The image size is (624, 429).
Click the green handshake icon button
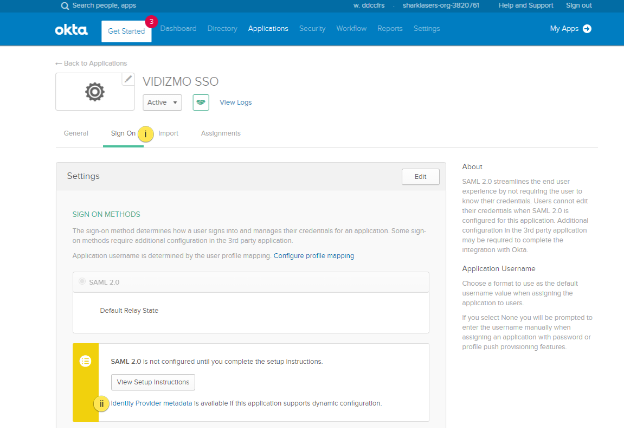pyautogui.click(x=201, y=103)
